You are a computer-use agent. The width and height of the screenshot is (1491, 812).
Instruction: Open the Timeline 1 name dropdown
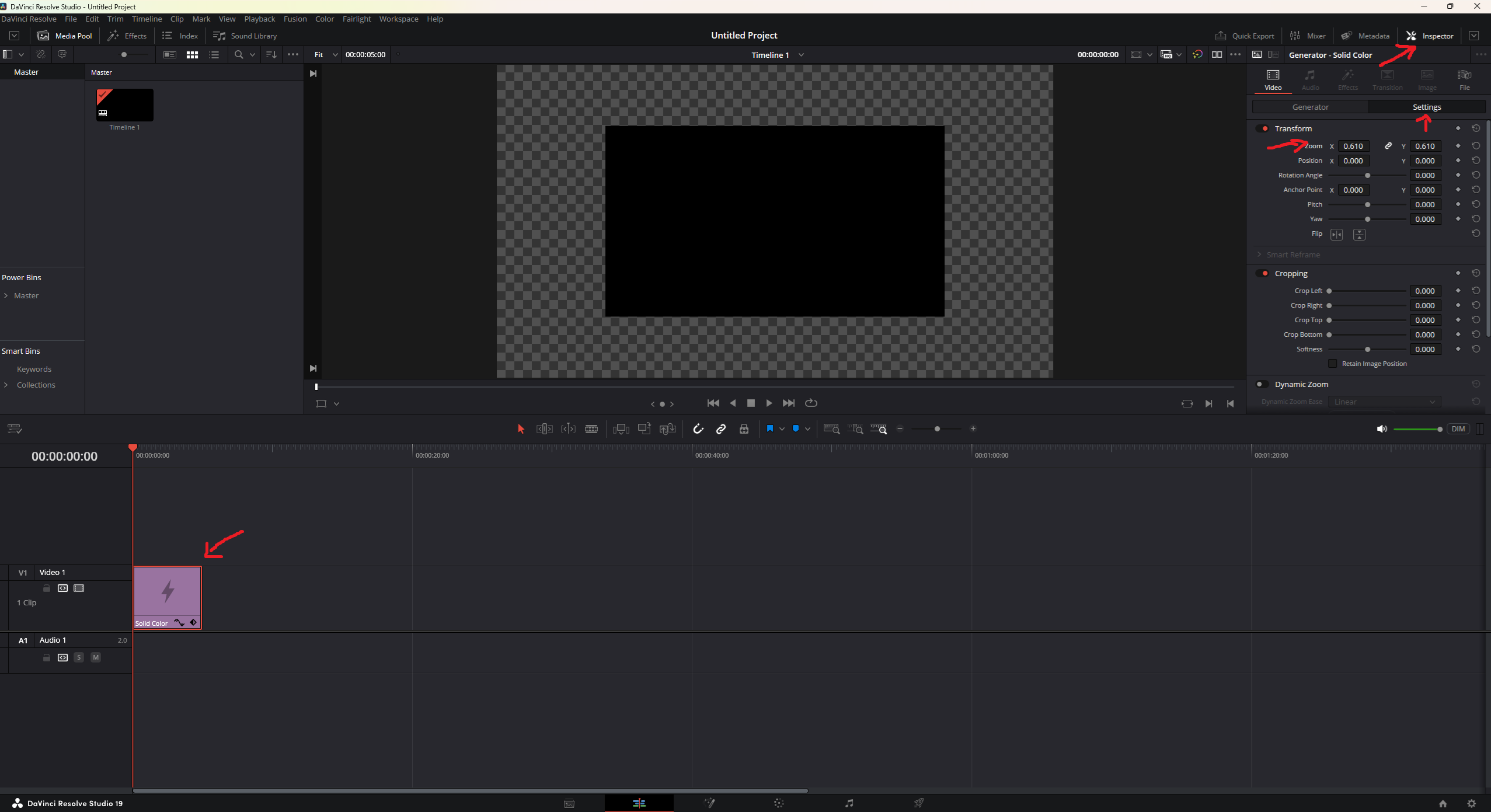[x=801, y=55]
